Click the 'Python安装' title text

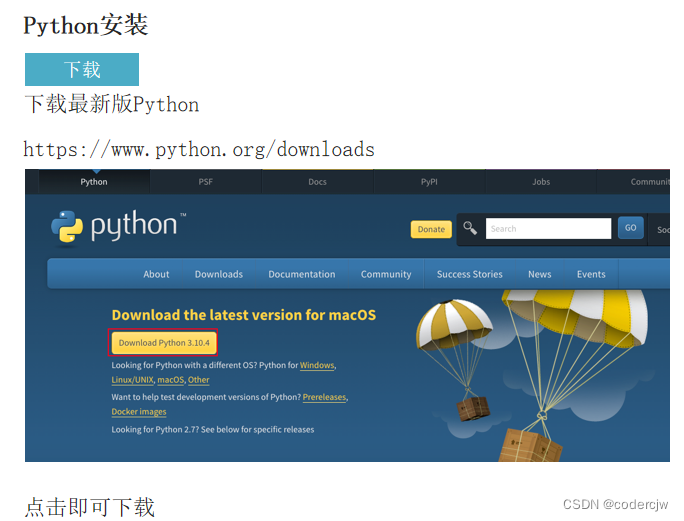(x=86, y=25)
